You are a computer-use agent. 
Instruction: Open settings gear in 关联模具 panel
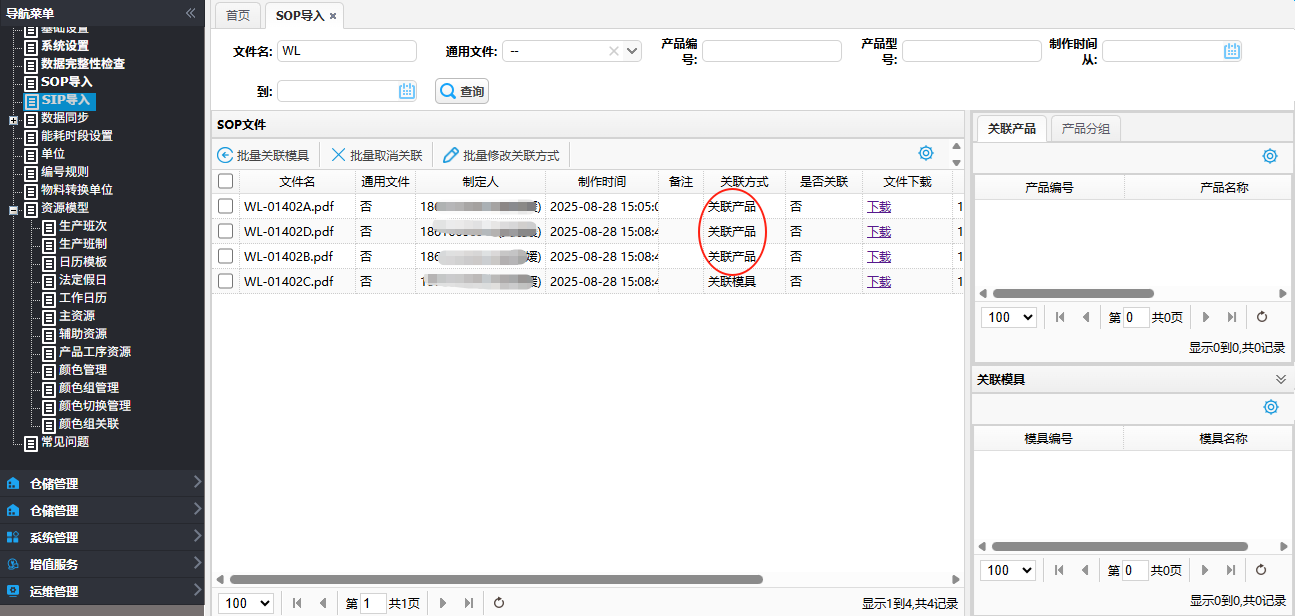(1271, 407)
